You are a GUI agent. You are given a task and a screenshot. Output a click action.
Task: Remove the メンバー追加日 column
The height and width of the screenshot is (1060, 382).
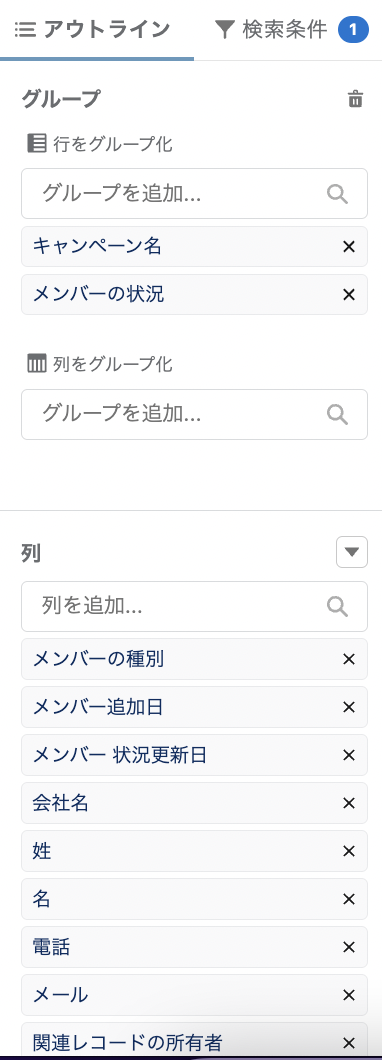(349, 707)
